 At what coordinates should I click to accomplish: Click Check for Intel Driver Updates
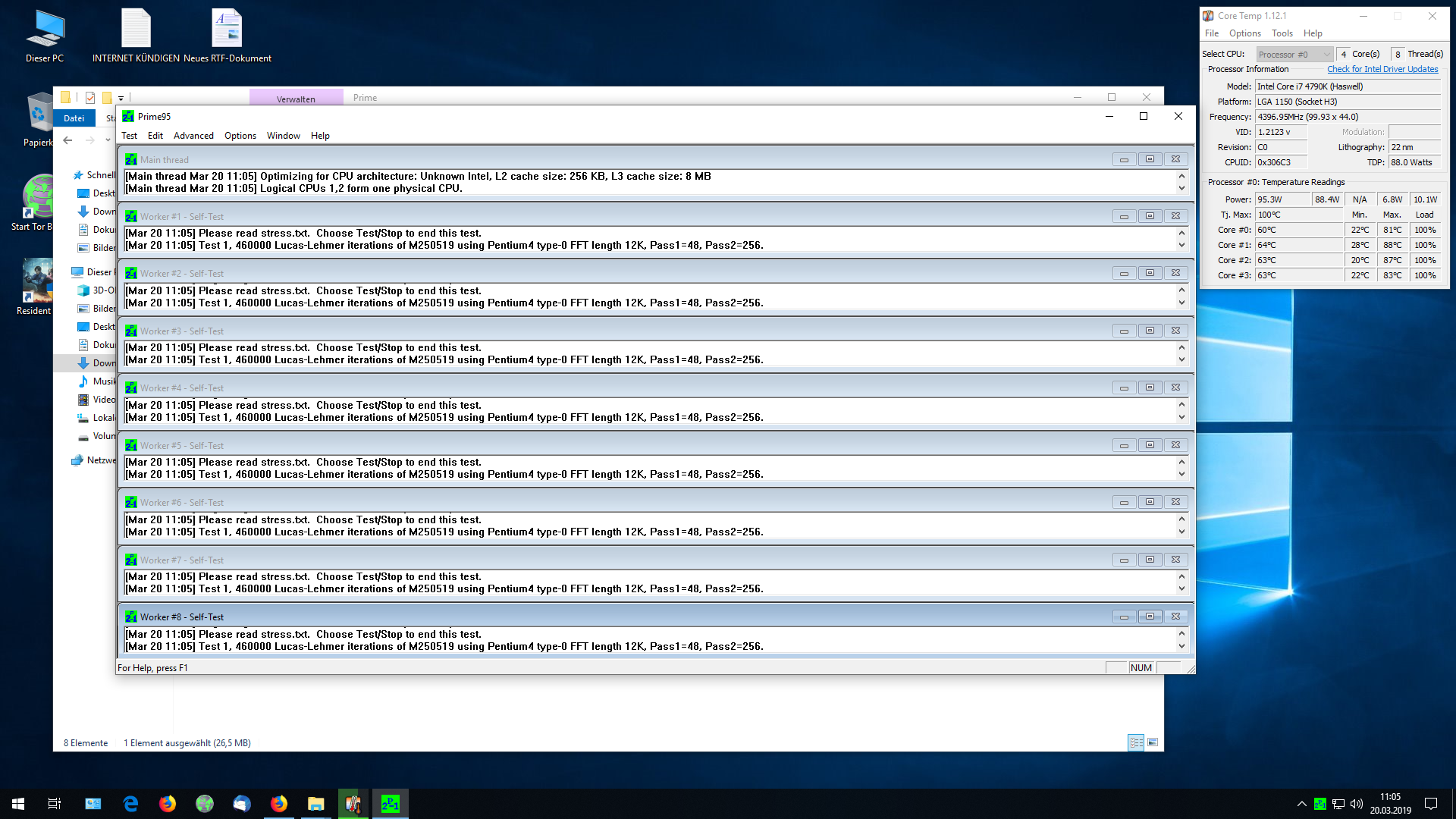click(x=1382, y=69)
